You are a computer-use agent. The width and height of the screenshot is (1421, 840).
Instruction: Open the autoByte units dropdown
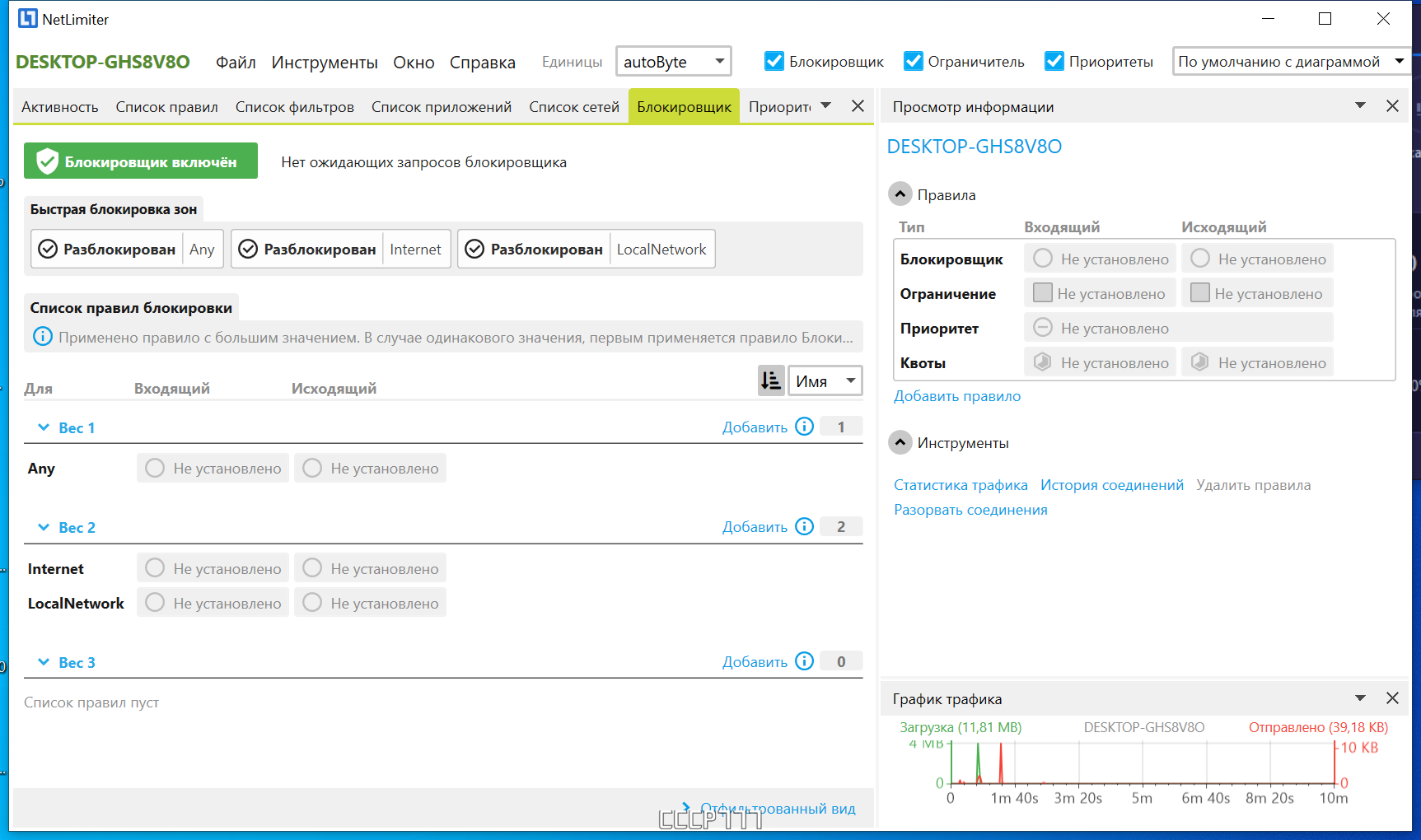tap(674, 61)
